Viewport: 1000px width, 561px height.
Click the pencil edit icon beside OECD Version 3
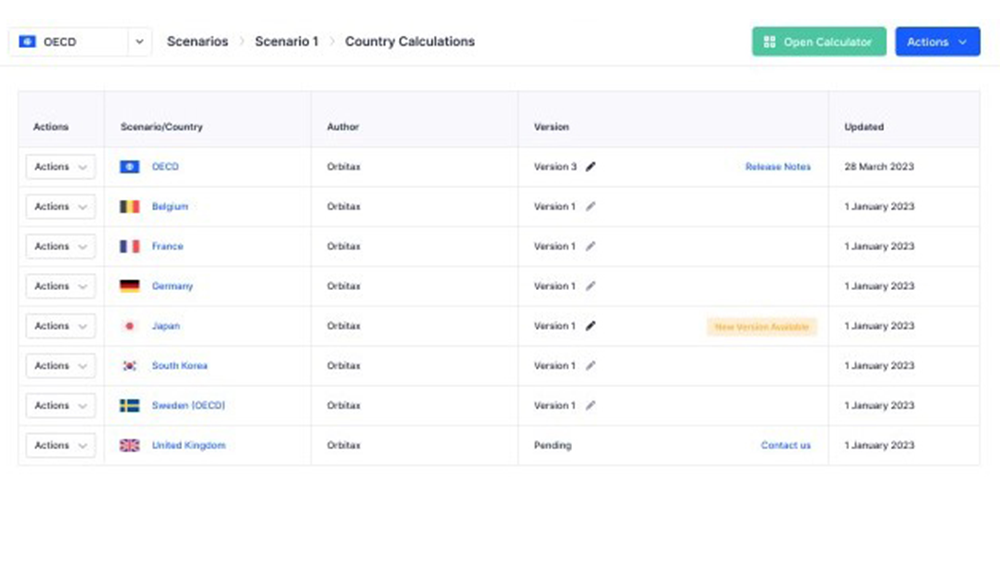590,167
